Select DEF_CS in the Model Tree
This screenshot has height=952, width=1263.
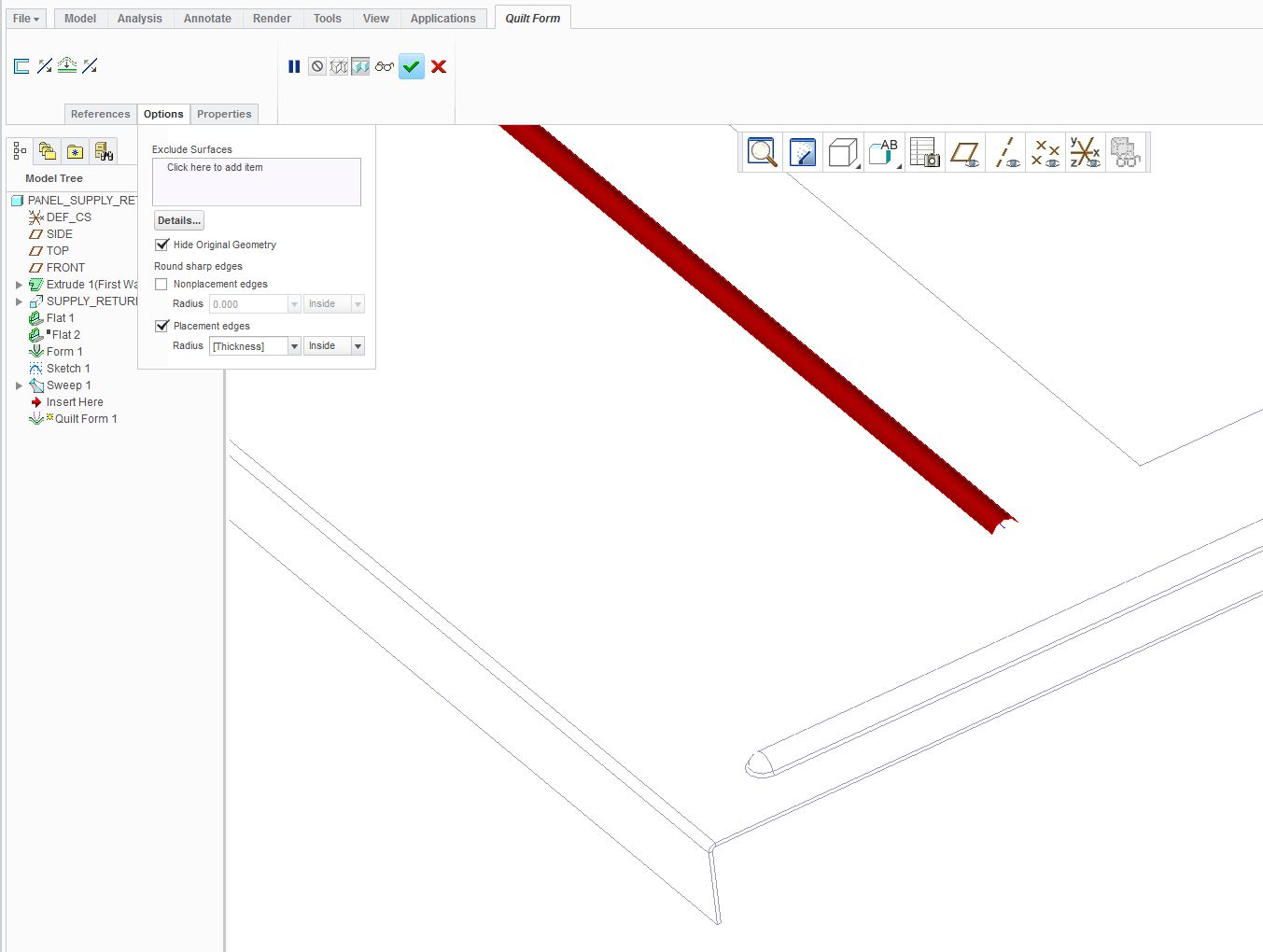click(x=60, y=217)
